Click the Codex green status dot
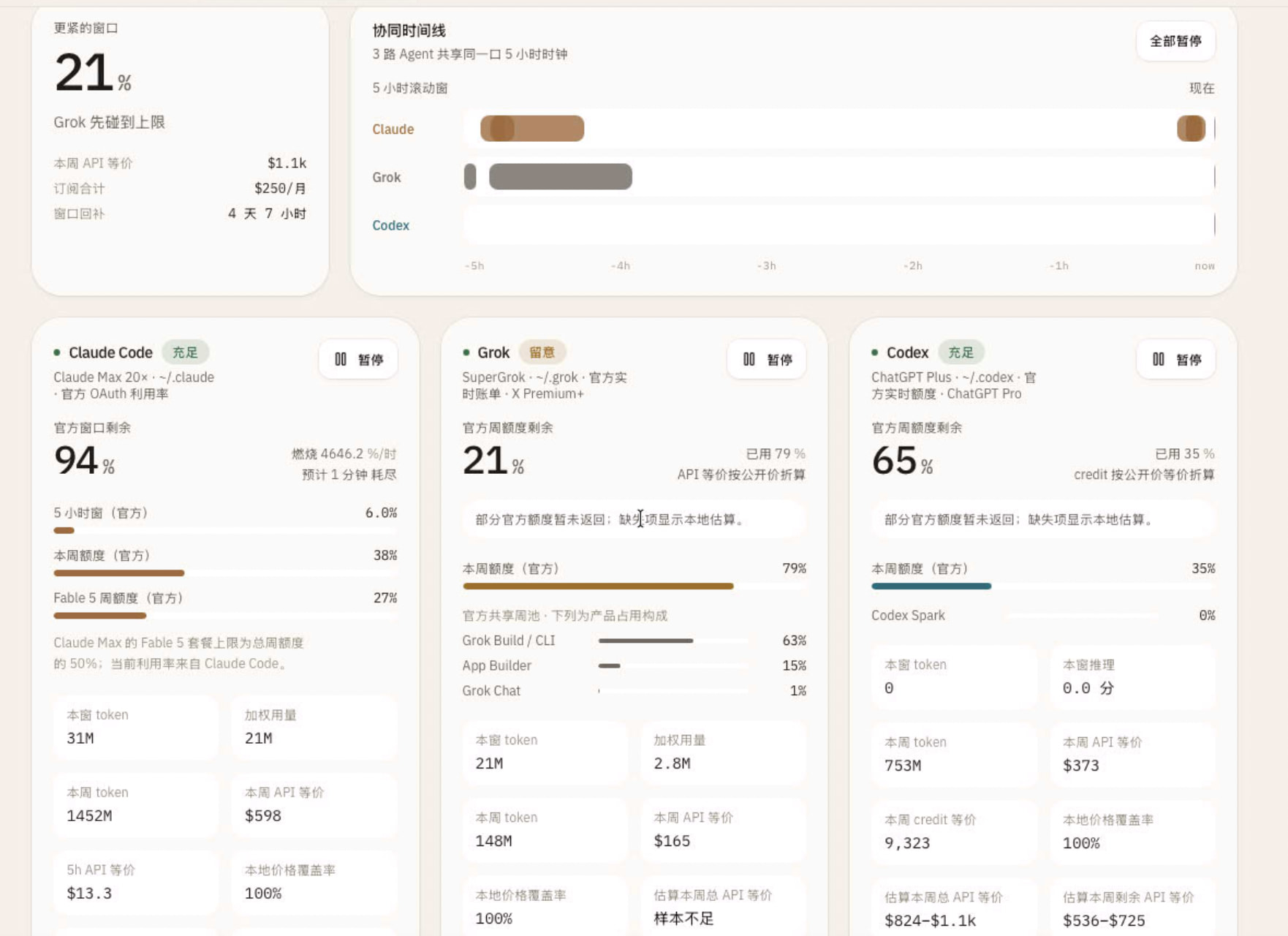 pos(875,352)
